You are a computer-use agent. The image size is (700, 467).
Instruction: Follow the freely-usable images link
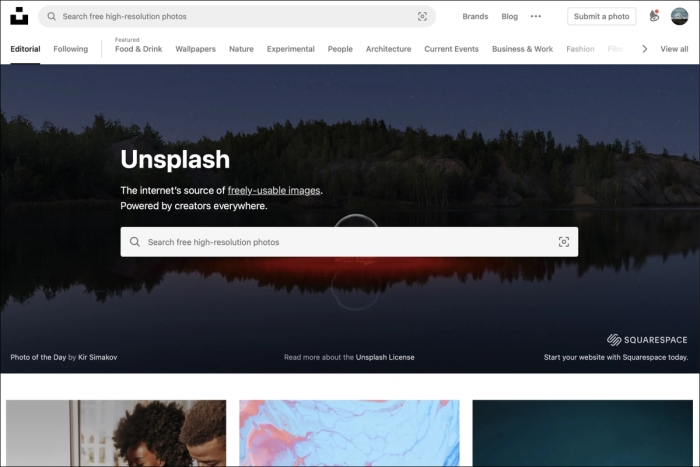(x=274, y=191)
